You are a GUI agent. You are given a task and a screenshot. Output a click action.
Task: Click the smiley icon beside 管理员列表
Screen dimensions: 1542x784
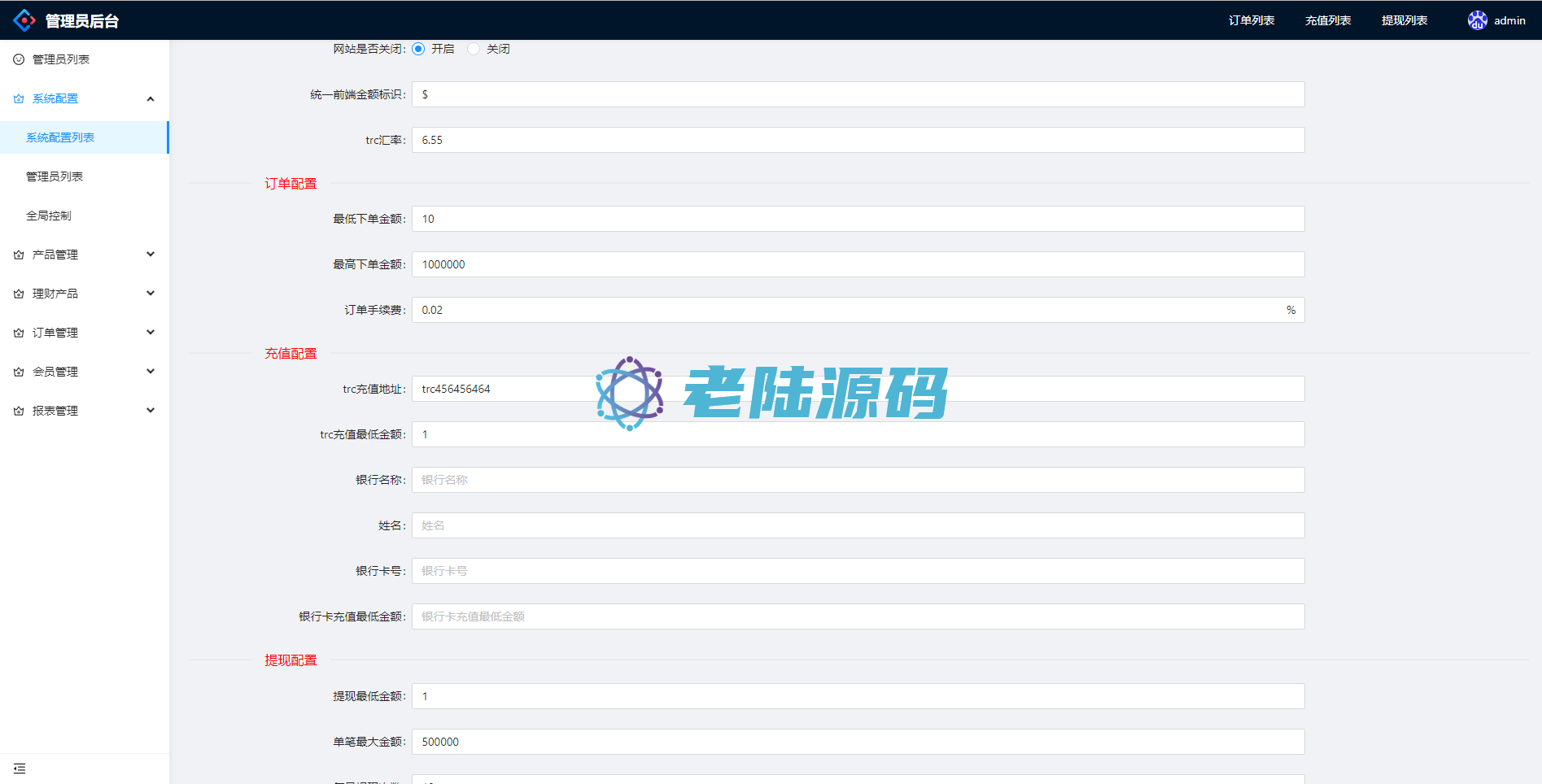[19, 59]
